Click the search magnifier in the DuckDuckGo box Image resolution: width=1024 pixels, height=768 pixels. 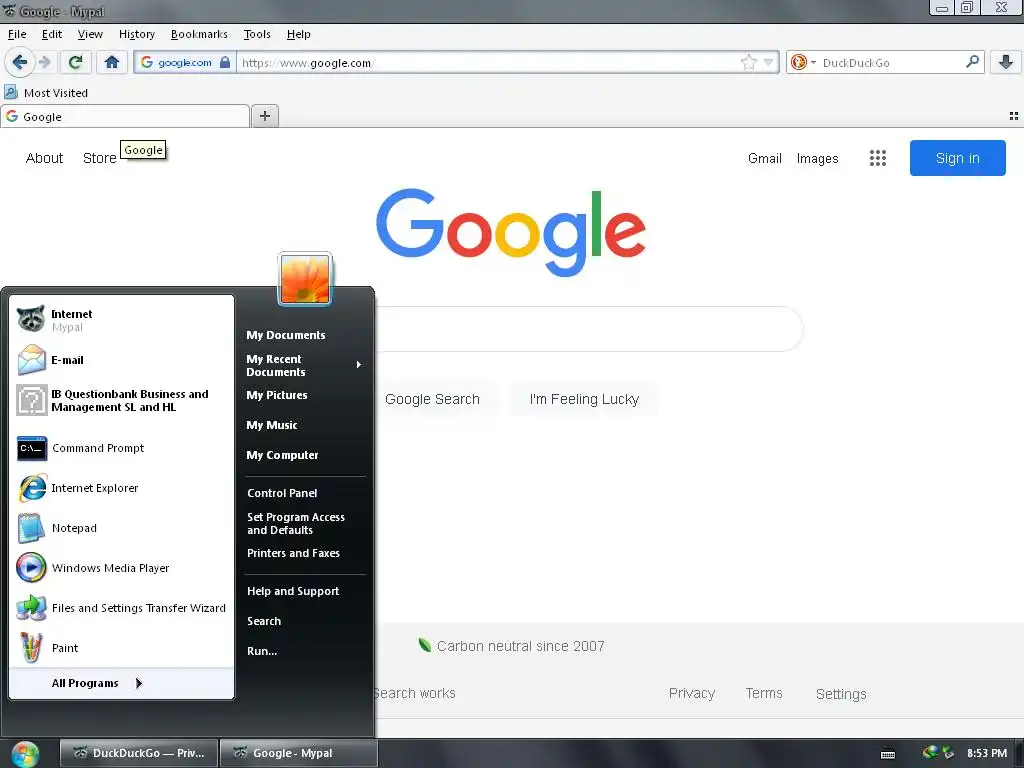click(972, 62)
